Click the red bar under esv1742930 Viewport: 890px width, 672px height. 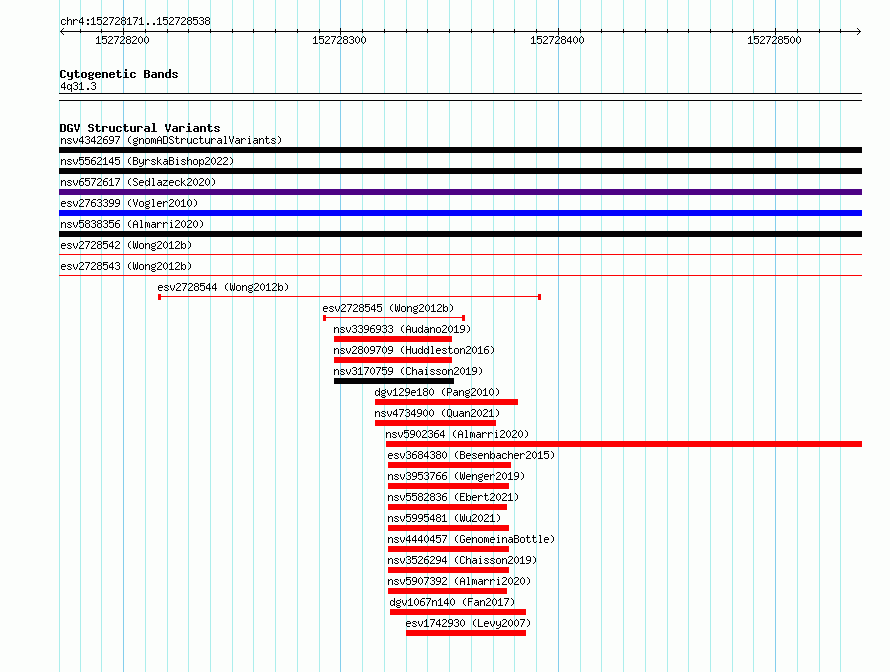point(466,633)
